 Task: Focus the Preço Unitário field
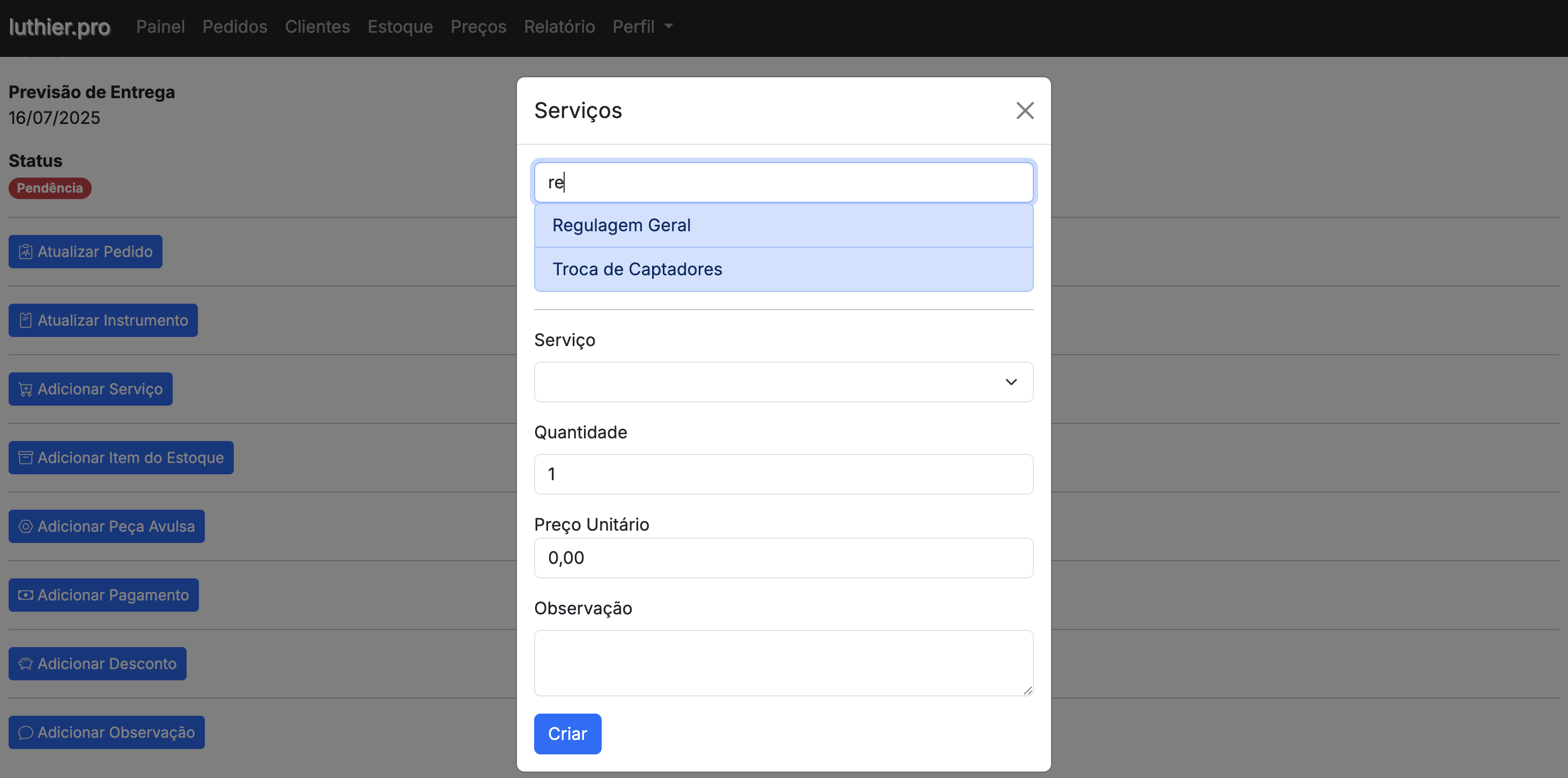click(783, 558)
